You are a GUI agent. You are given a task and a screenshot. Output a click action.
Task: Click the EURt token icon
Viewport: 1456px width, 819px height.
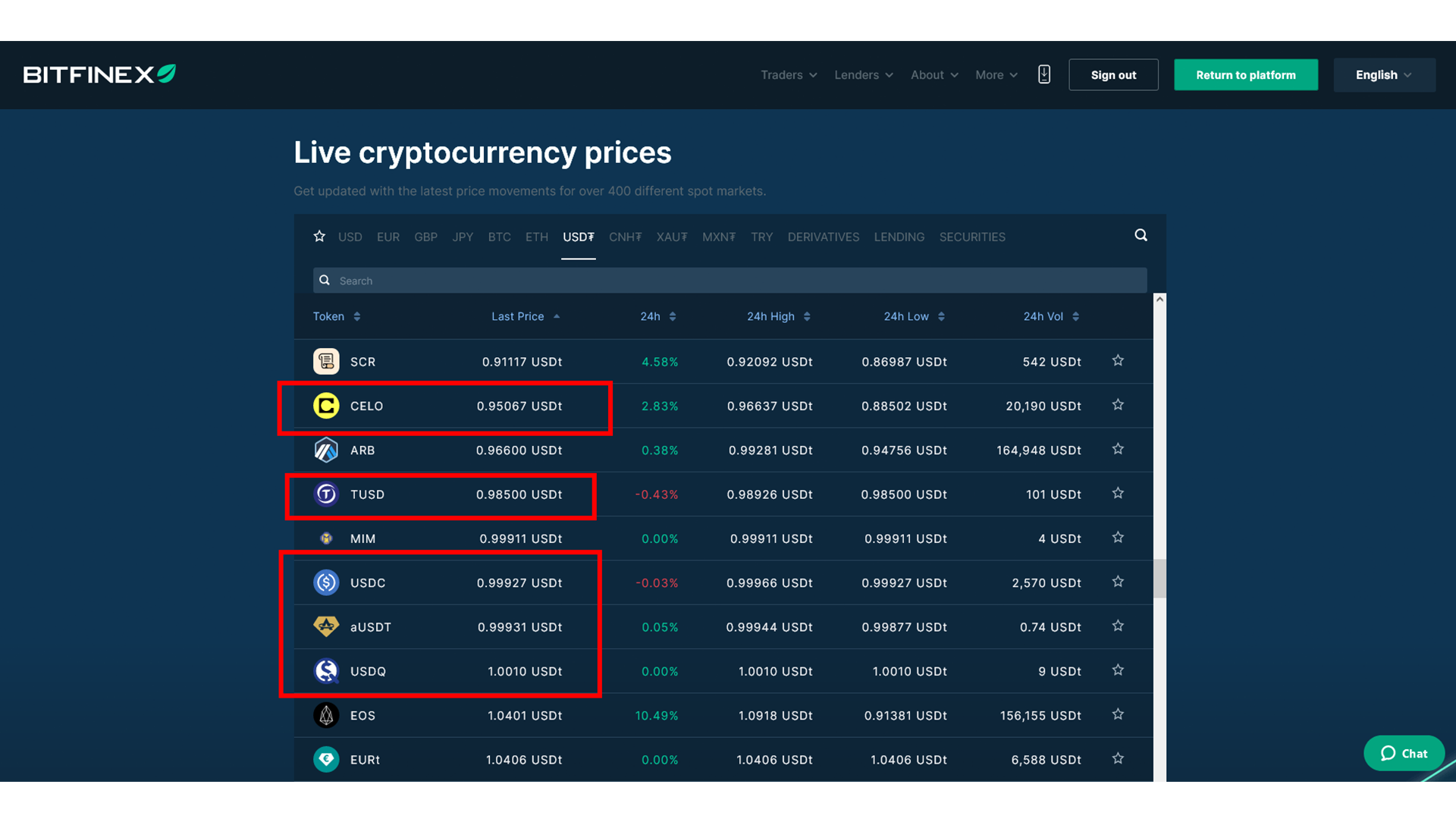(326, 759)
